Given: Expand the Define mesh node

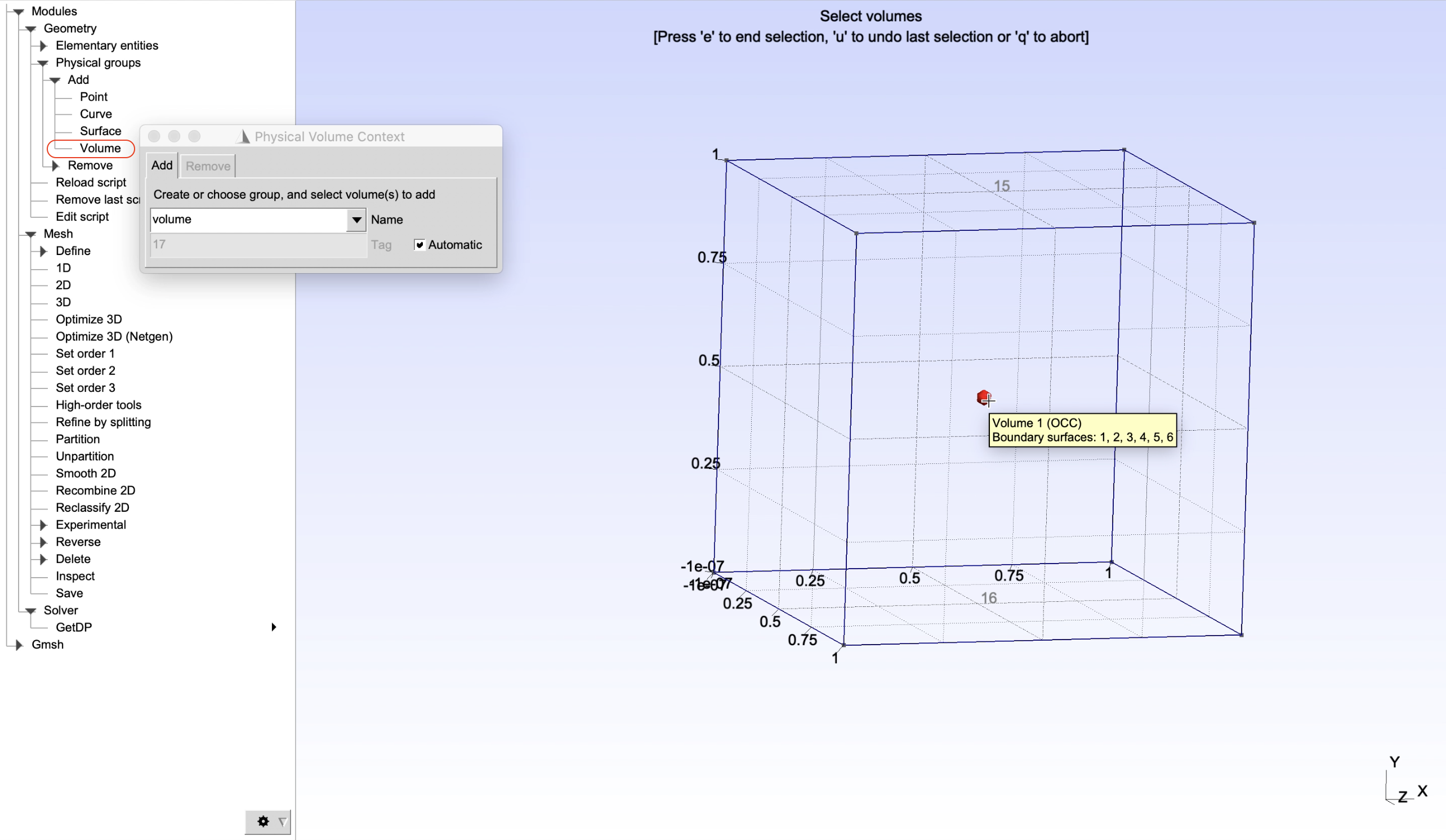Looking at the screenshot, I should (x=43, y=251).
